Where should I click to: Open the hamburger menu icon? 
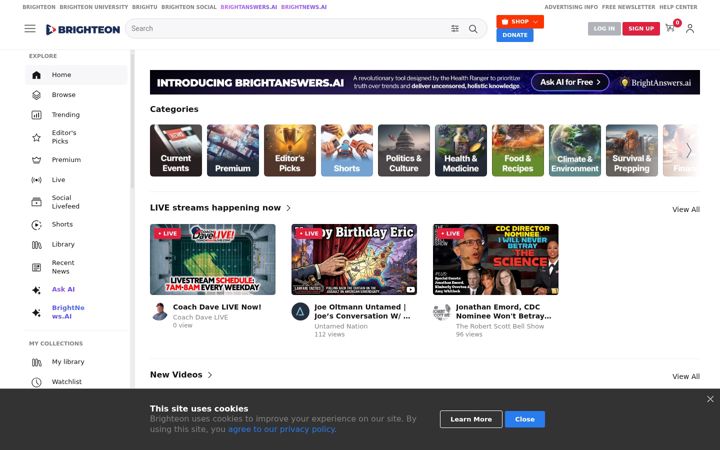point(30,28)
